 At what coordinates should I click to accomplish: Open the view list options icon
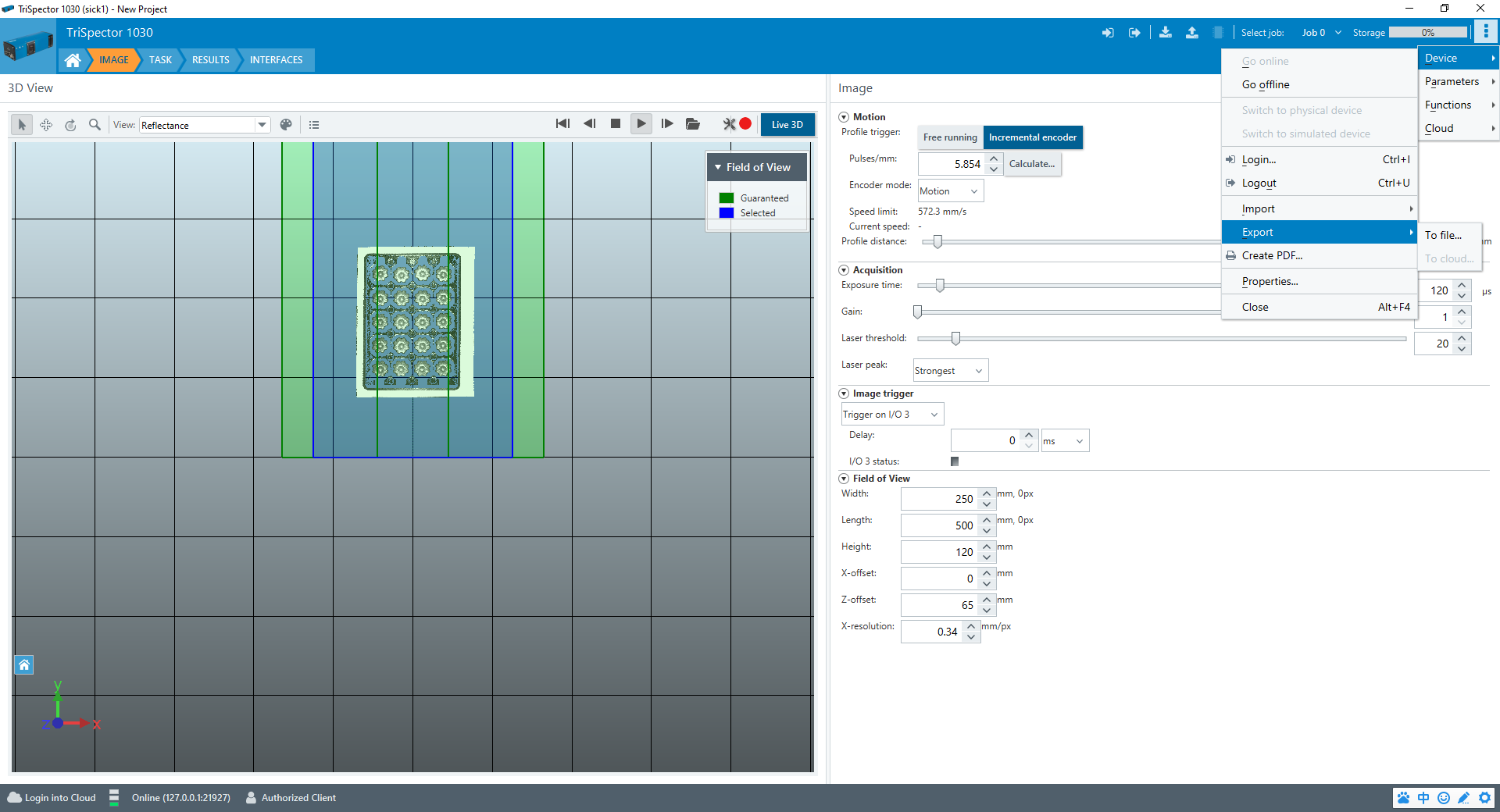314,125
